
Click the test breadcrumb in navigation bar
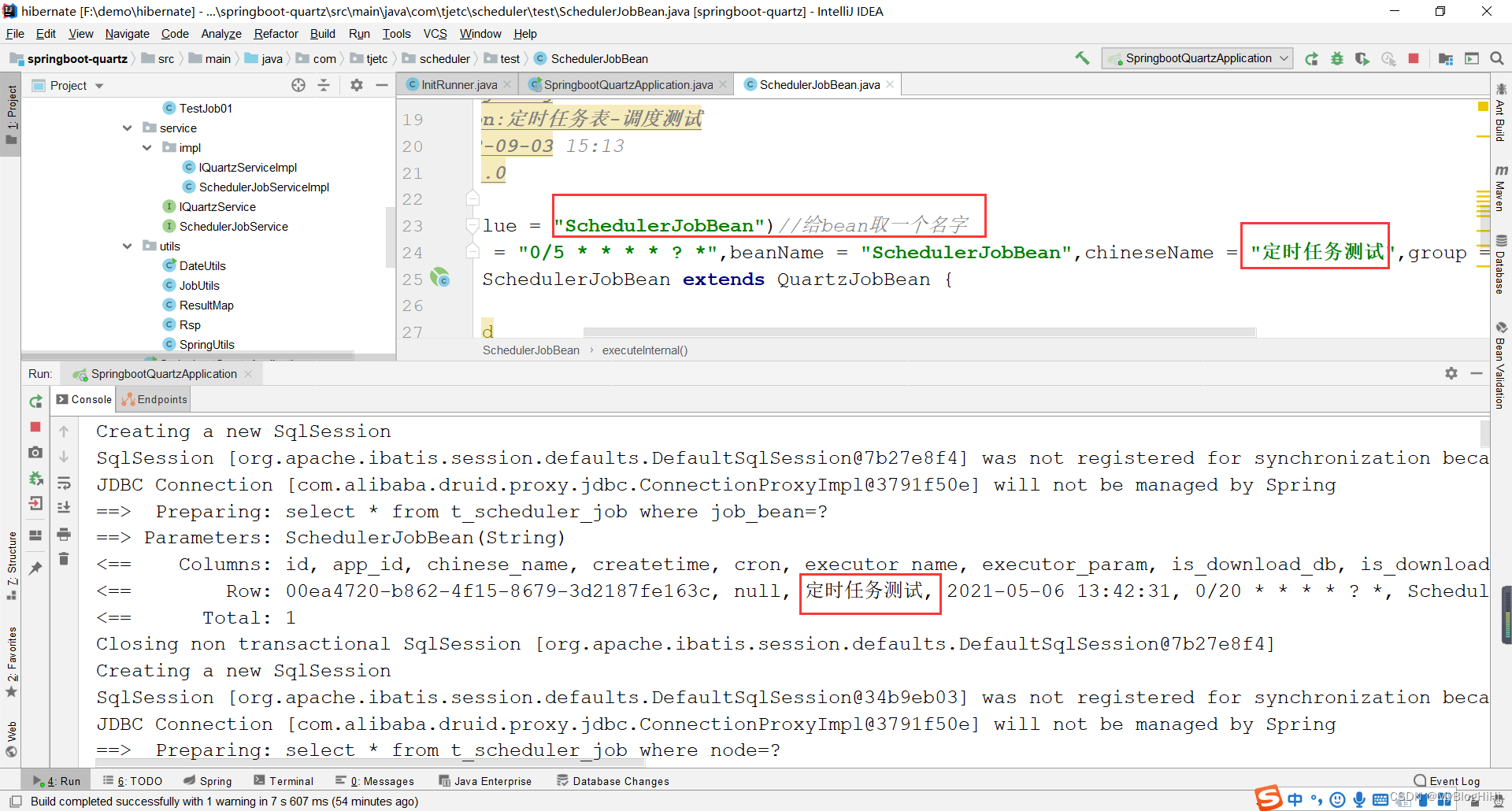coord(502,59)
